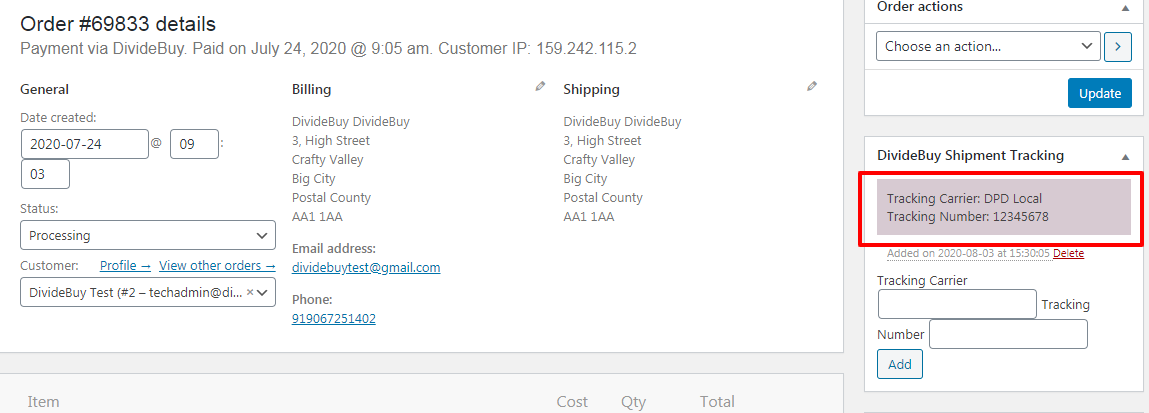This screenshot has height=413, width=1149.
Task: Apply the chosen order action arrow button
Action: pos(1118,46)
